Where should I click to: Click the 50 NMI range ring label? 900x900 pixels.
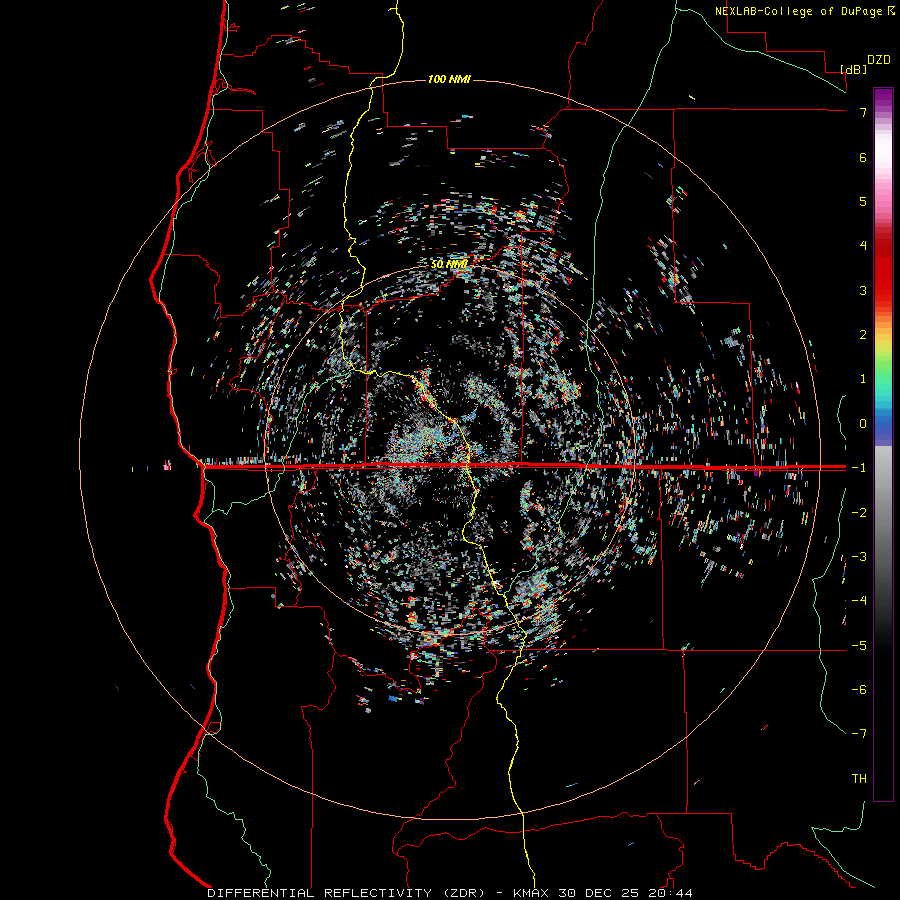449,264
